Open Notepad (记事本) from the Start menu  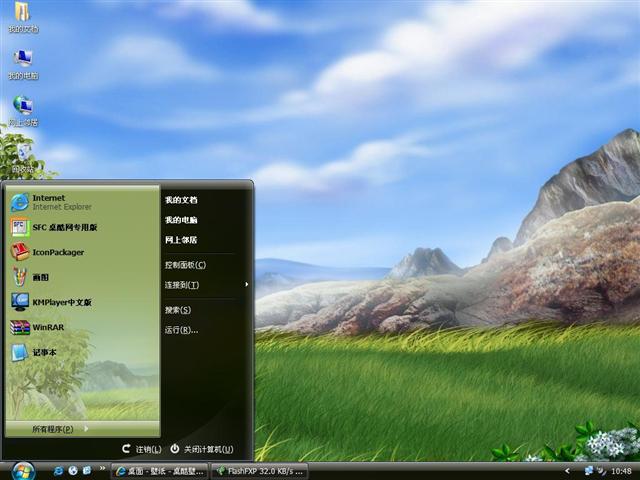pyautogui.click(x=82, y=352)
